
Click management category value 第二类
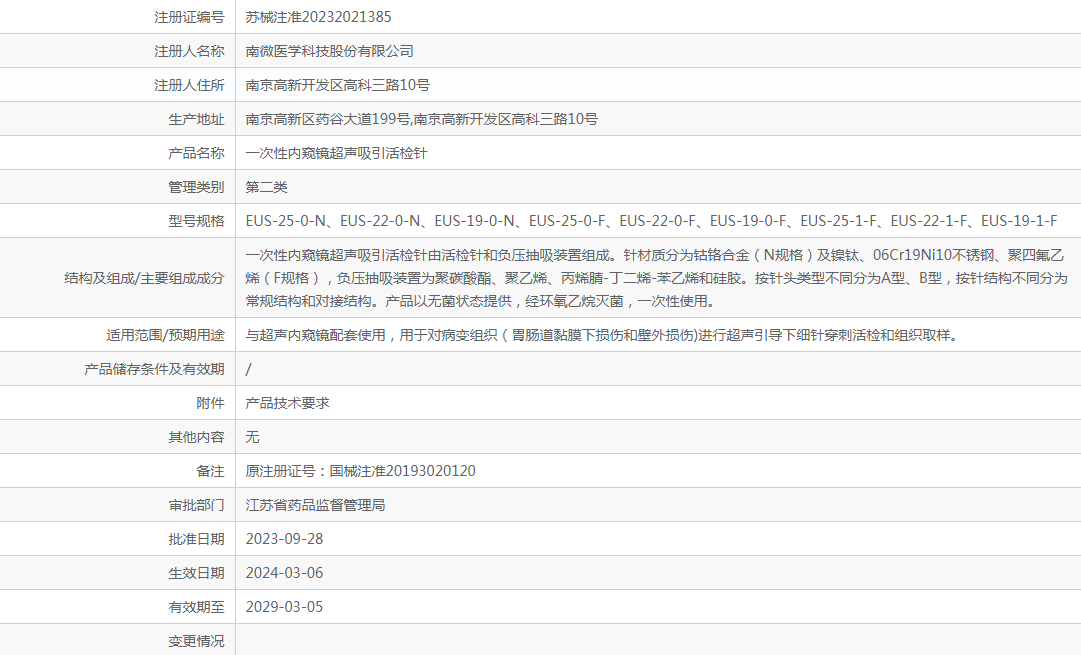pyautogui.click(x=266, y=187)
